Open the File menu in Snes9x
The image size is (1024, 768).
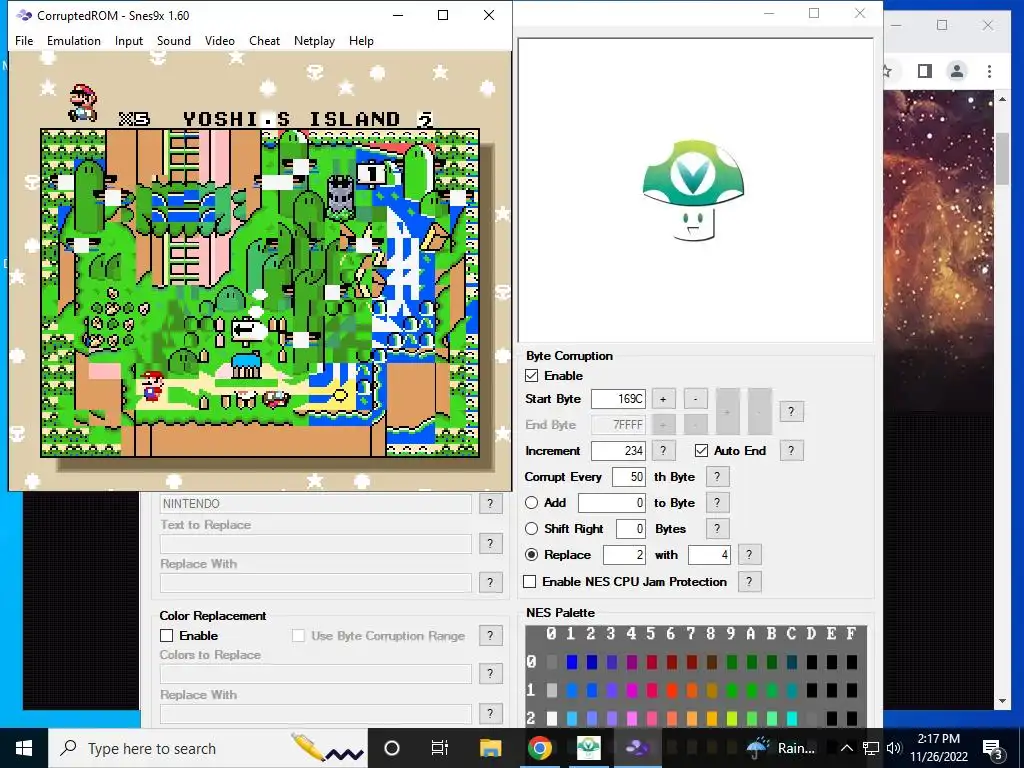coord(24,40)
